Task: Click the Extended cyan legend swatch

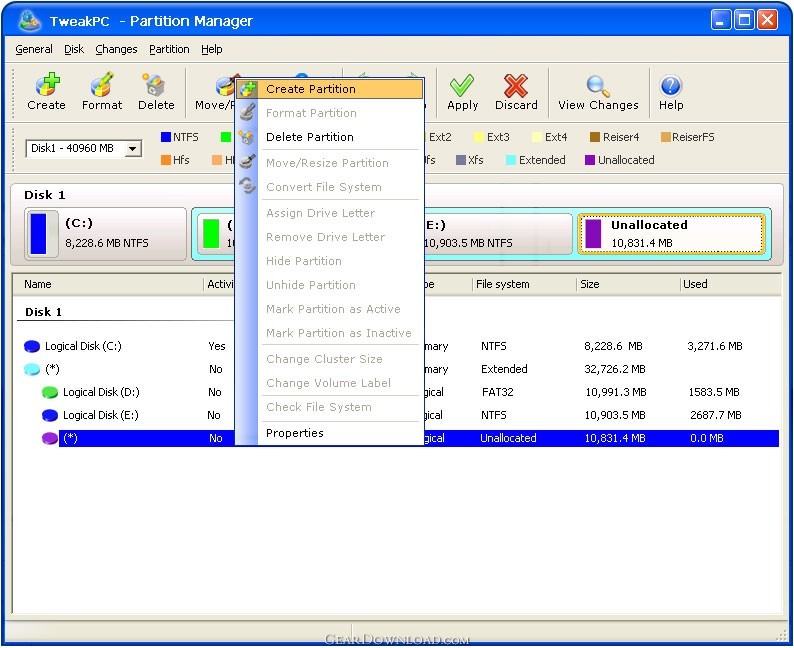Action: [x=510, y=160]
